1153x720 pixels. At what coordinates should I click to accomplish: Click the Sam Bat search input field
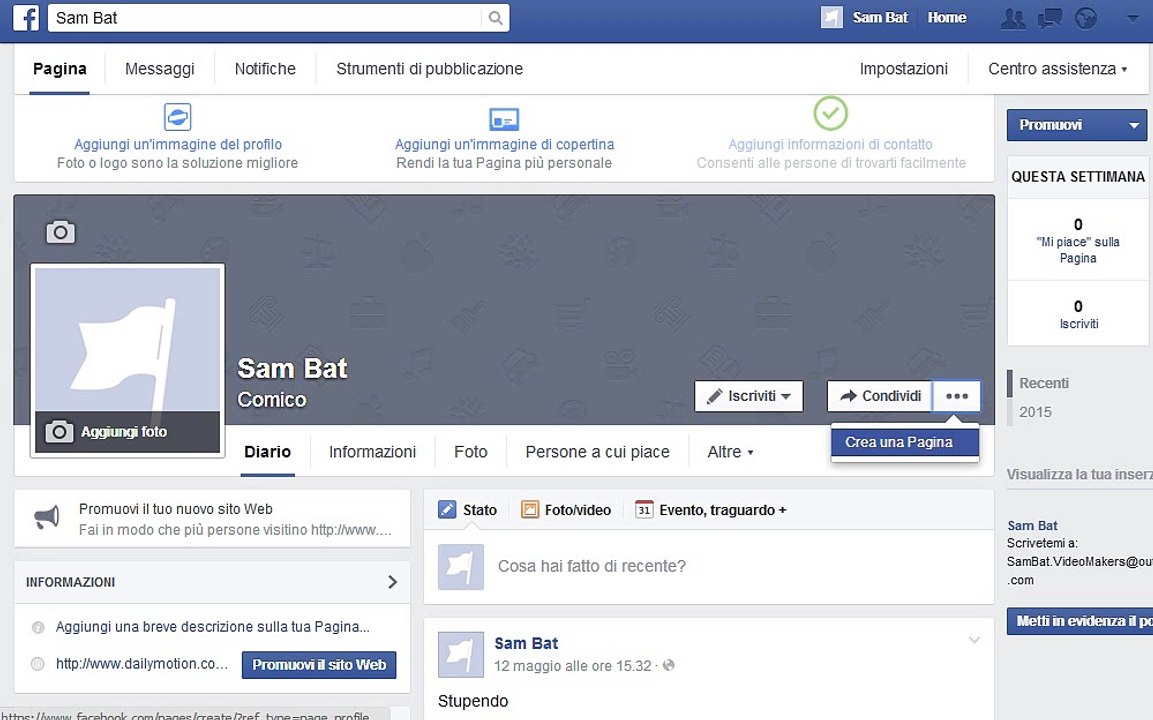tap(265, 18)
